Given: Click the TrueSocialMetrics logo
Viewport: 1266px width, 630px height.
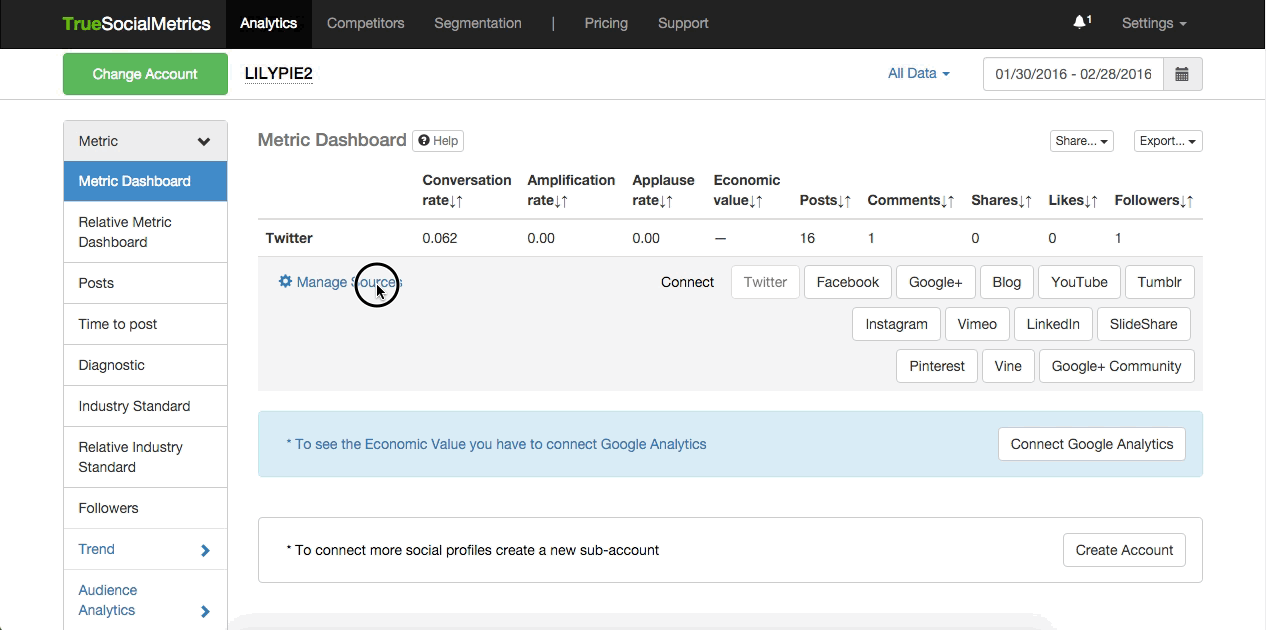Looking at the screenshot, I should 136,23.
